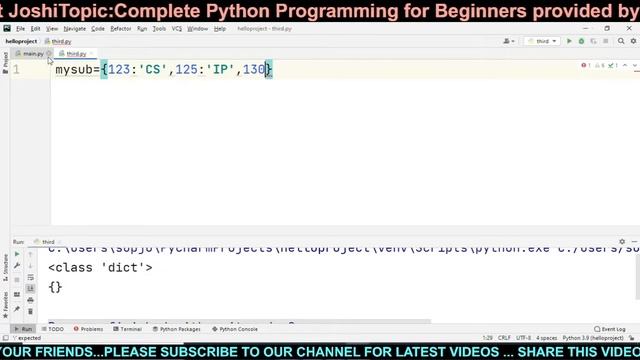Click the UTF-8 encoding selector

(x=524, y=338)
